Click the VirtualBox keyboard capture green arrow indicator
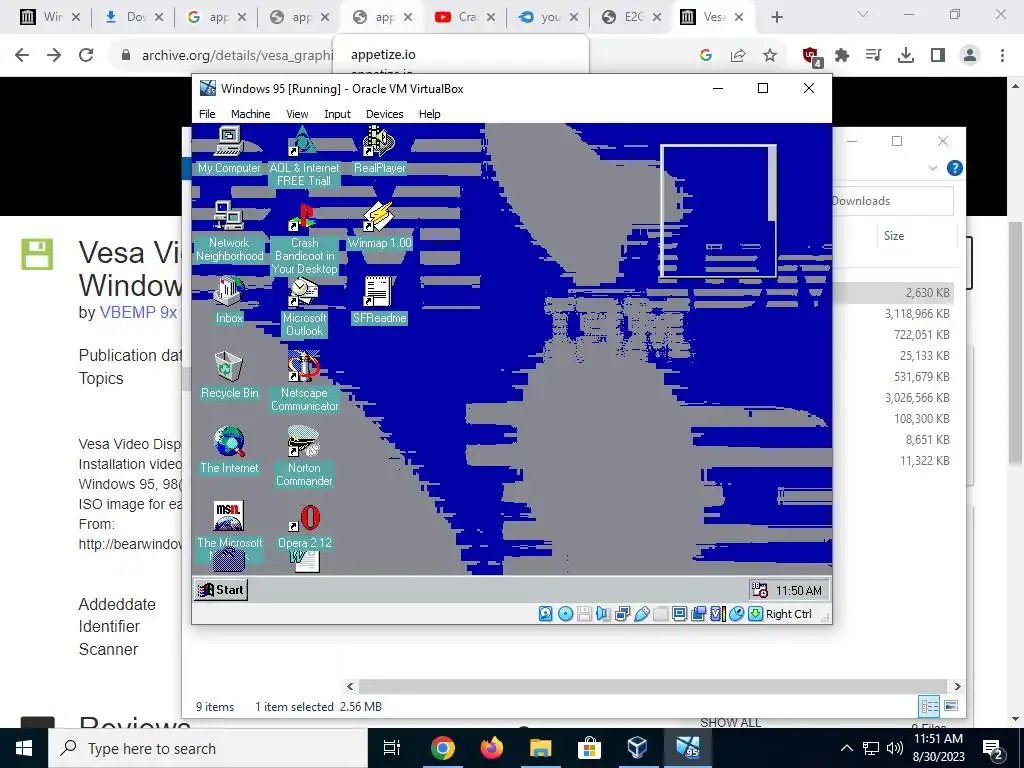This screenshot has width=1024, height=768. coord(756,614)
